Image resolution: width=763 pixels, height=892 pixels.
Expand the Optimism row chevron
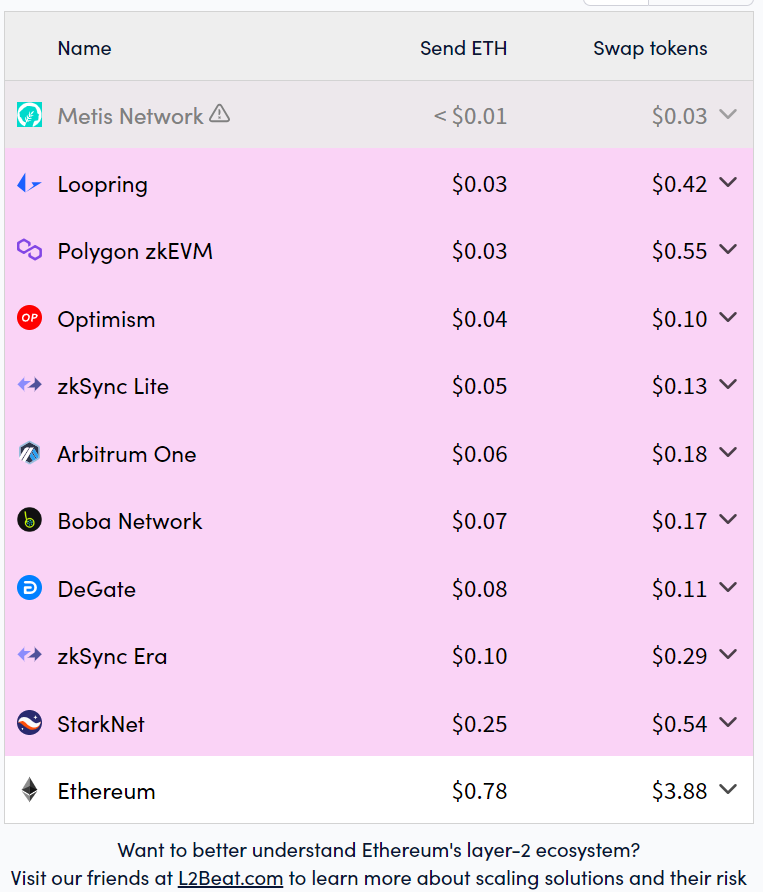coord(728,317)
